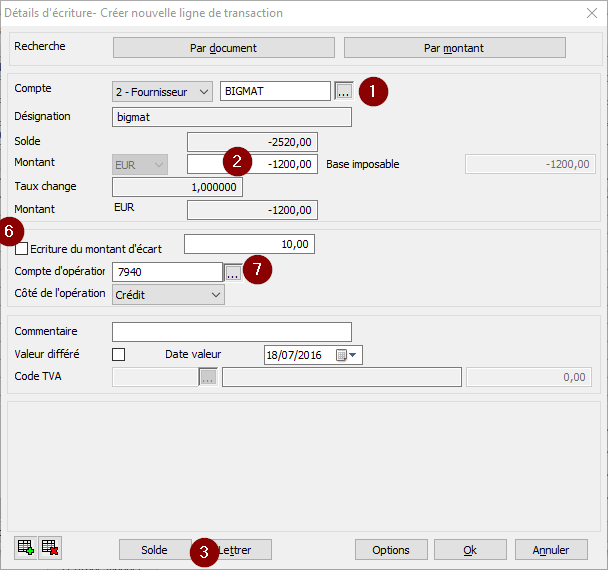The width and height of the screenshot is (608, 570).
Task: Click into the Commentaire text field
Action: 231,331
